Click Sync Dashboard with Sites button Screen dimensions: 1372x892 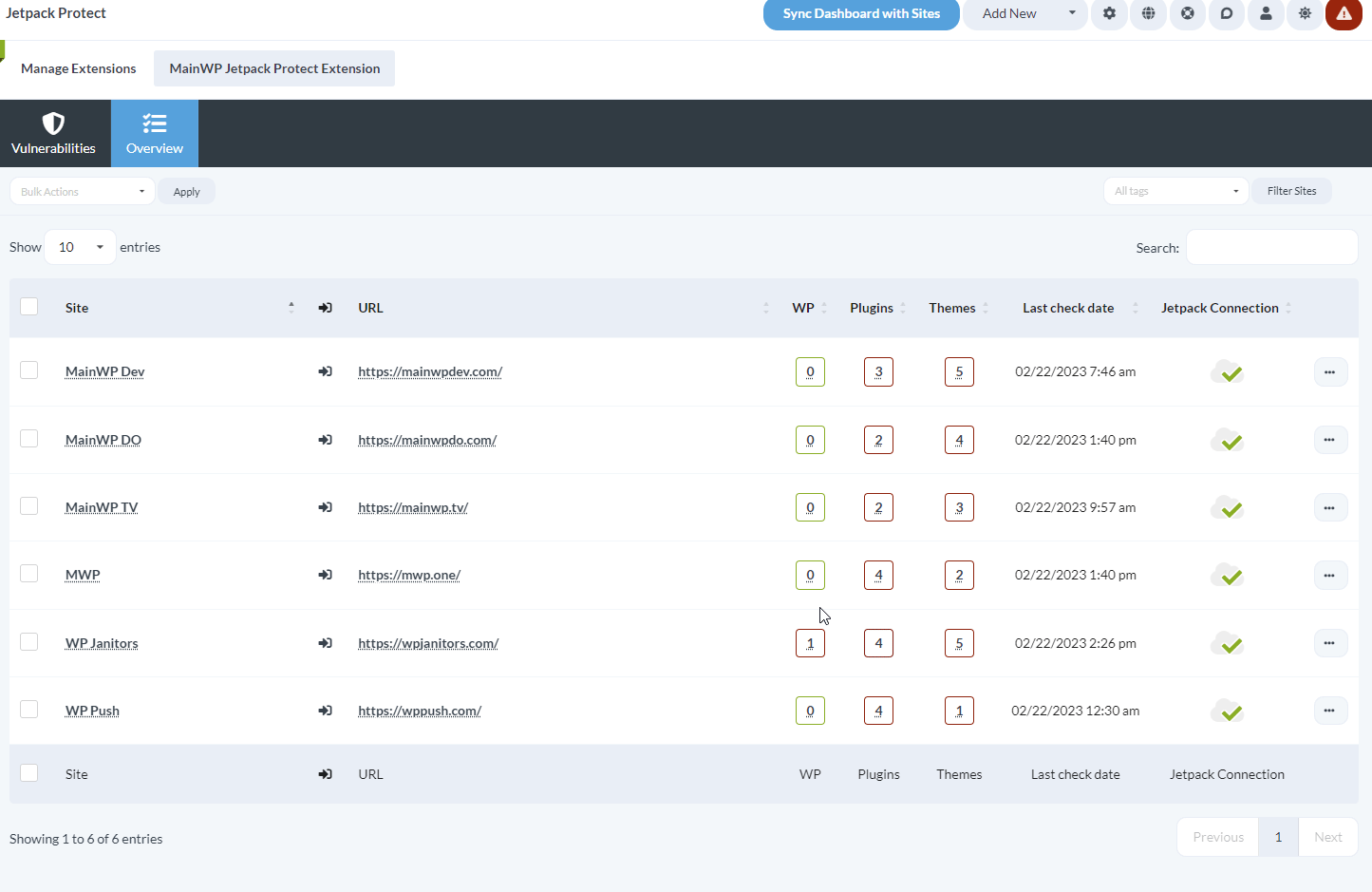coord(860,14)
